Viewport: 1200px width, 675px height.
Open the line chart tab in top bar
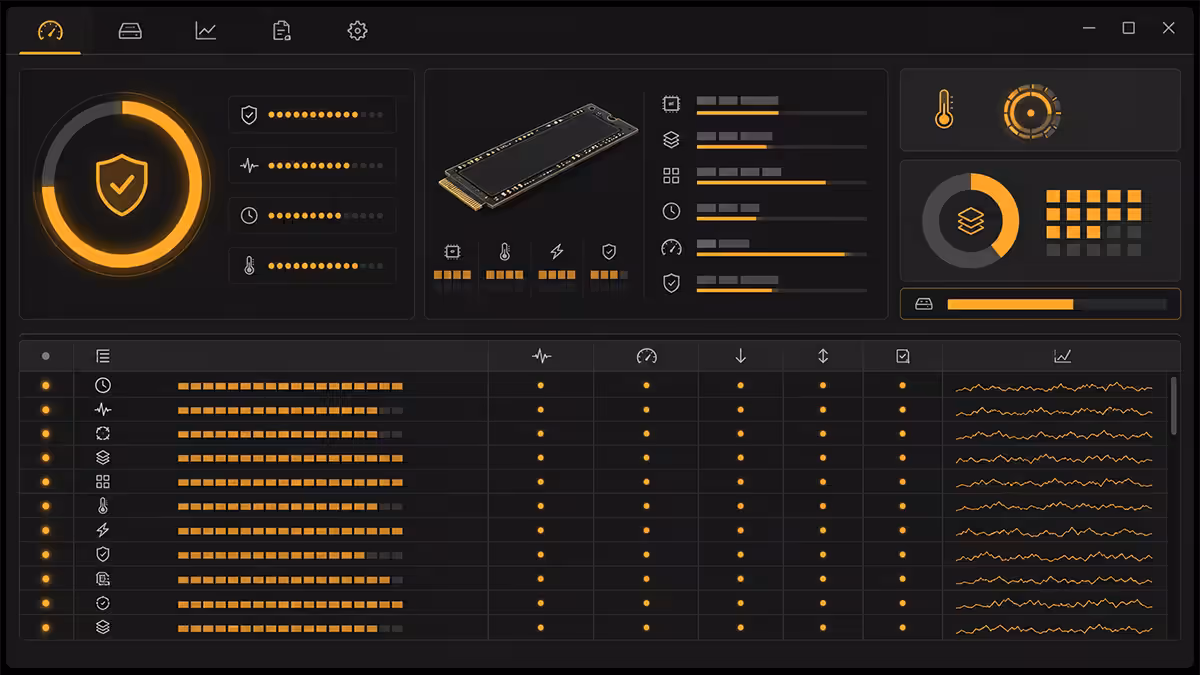206,31
